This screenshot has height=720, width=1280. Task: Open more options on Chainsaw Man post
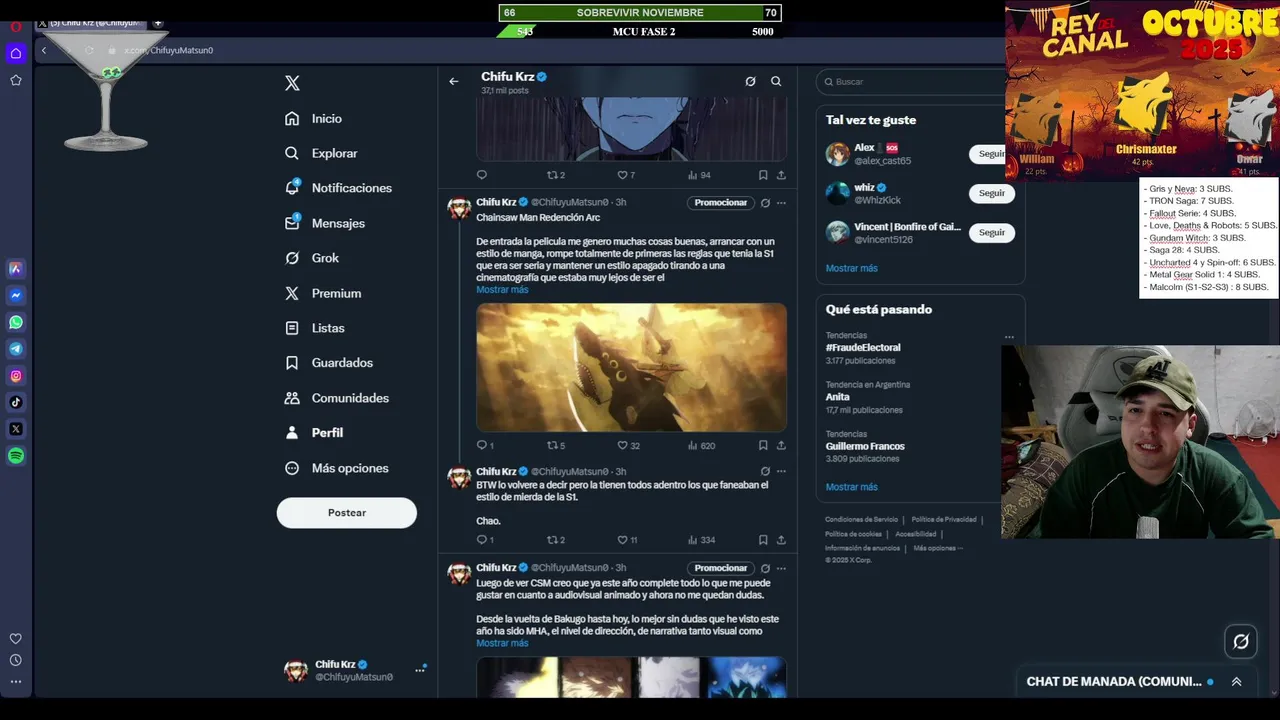pos(781,203)
